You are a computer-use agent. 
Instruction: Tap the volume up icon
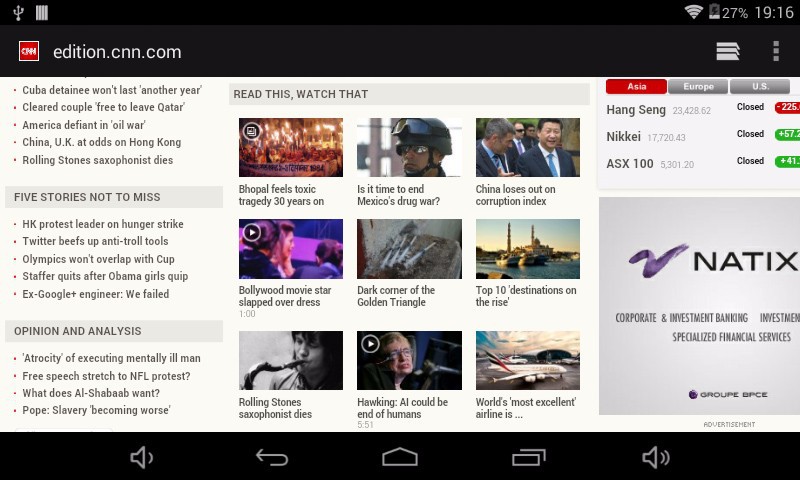click(656, 457)
